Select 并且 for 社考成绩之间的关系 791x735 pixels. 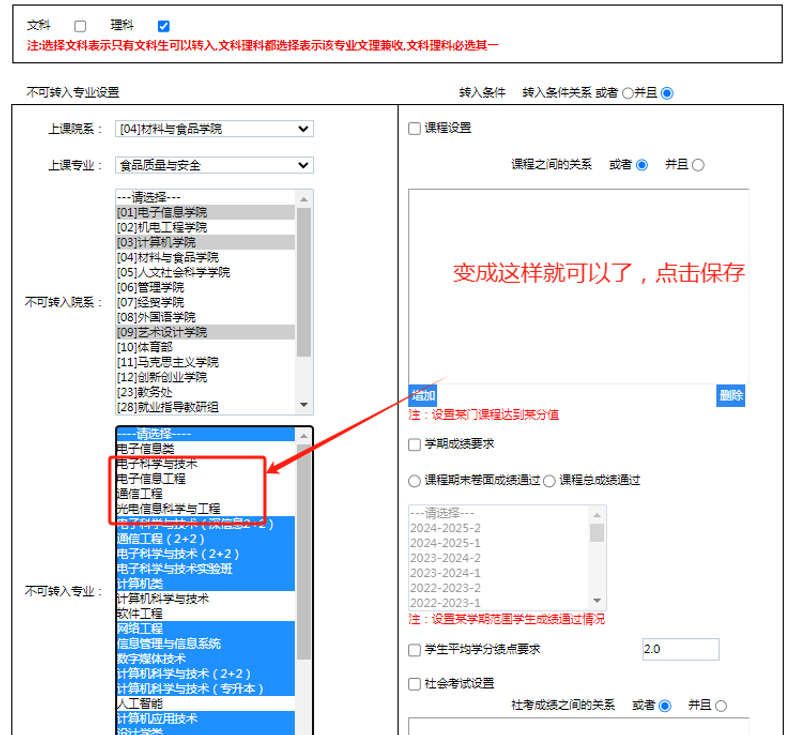[721, 706]
